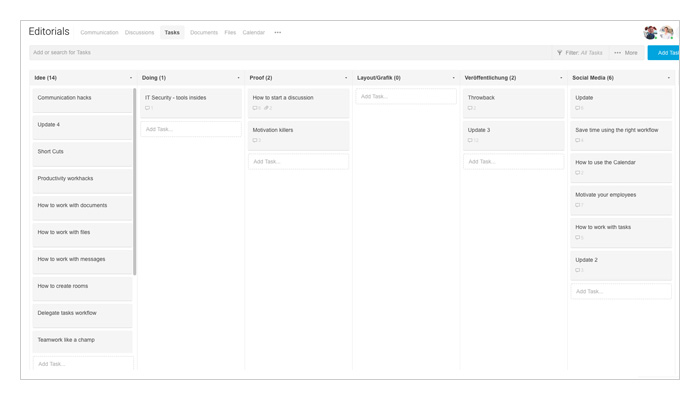Expand the Idee column menu arrow

131,78
